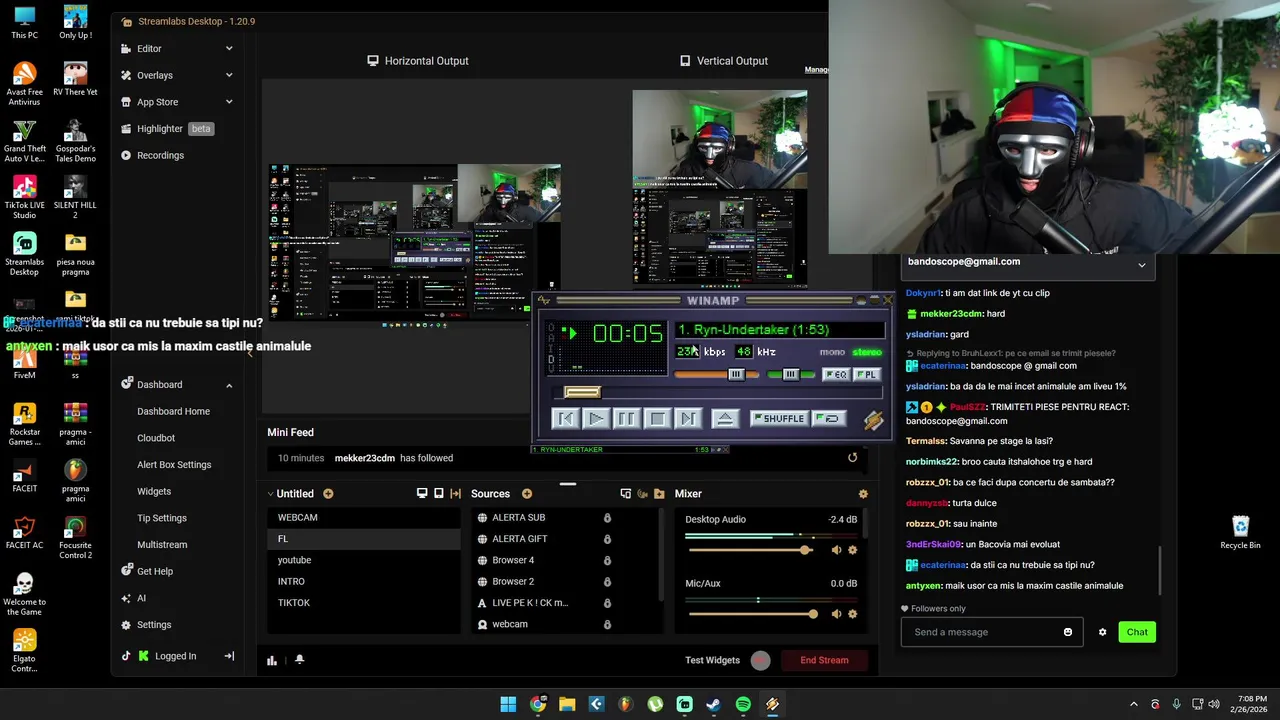This screenshot has width=1280, height=720.
Task: Pause Winamp playback
Action: [x=626, y=418]
